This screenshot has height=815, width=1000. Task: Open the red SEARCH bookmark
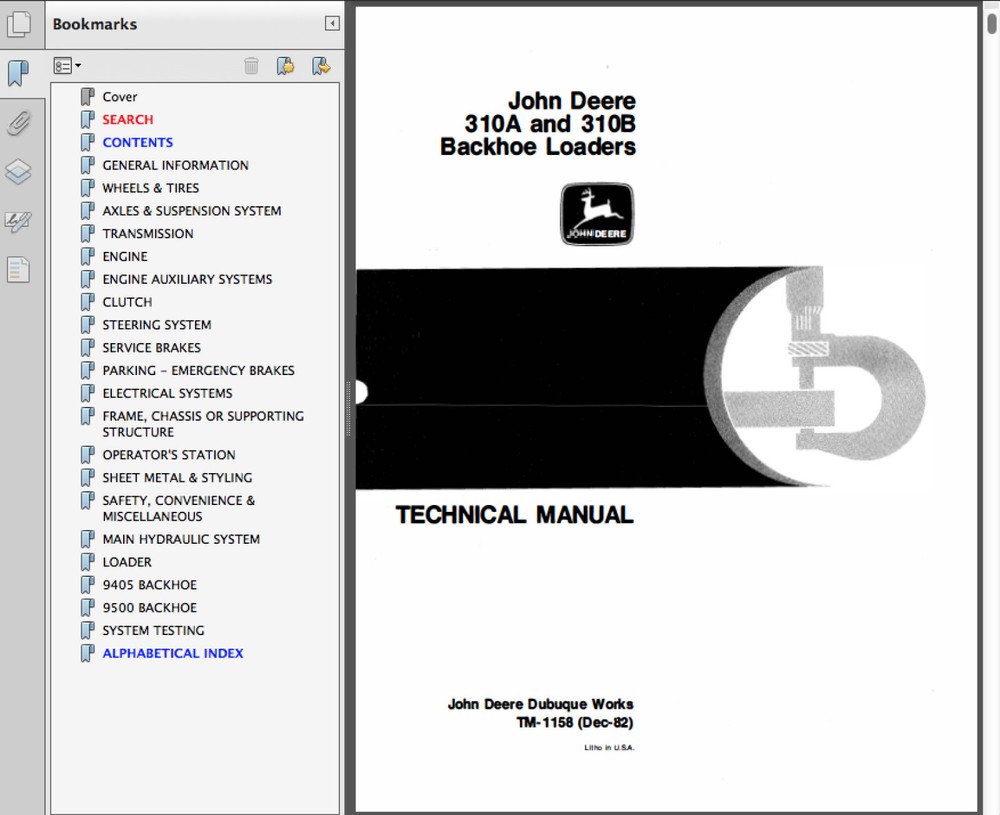pyautogui.click(x=128, y=120)
